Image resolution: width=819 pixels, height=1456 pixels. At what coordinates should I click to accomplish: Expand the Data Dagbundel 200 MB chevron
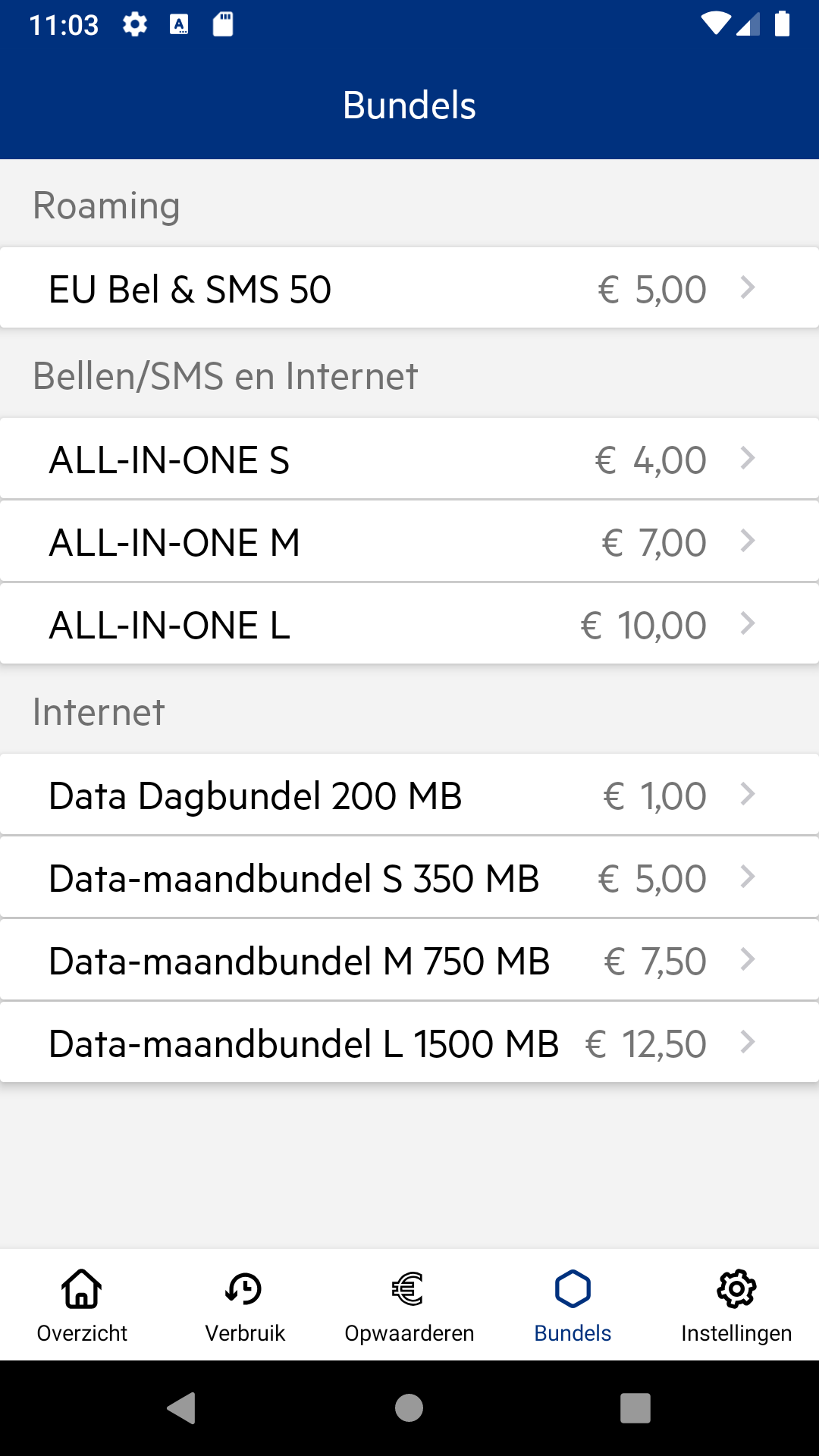click(x=748, y=794)
